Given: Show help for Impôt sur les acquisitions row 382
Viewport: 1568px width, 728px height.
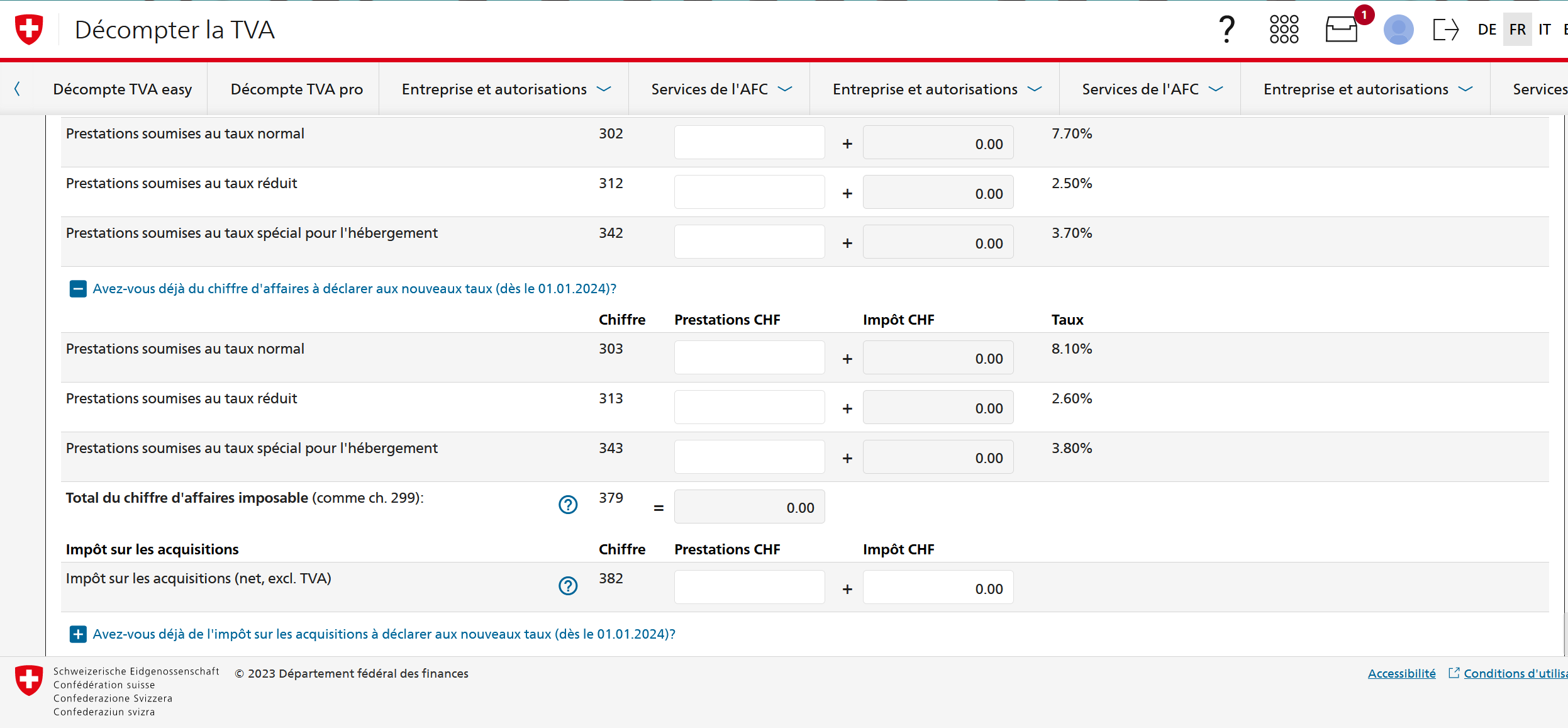Looking at the screenshot, I should [x=568, y=586].
